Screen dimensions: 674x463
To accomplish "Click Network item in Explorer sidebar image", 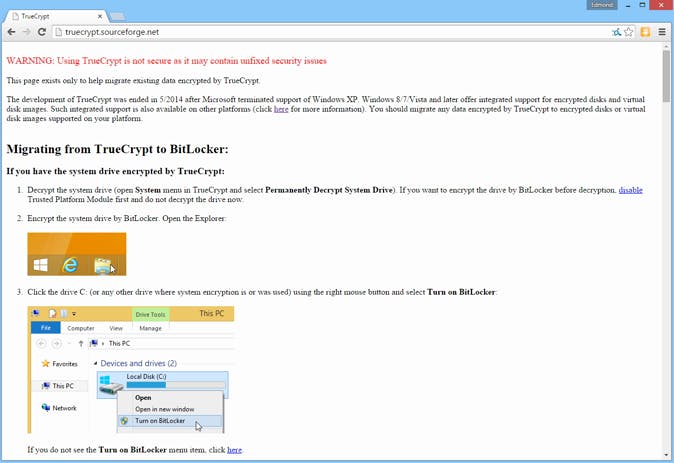I will coord(59,408).
